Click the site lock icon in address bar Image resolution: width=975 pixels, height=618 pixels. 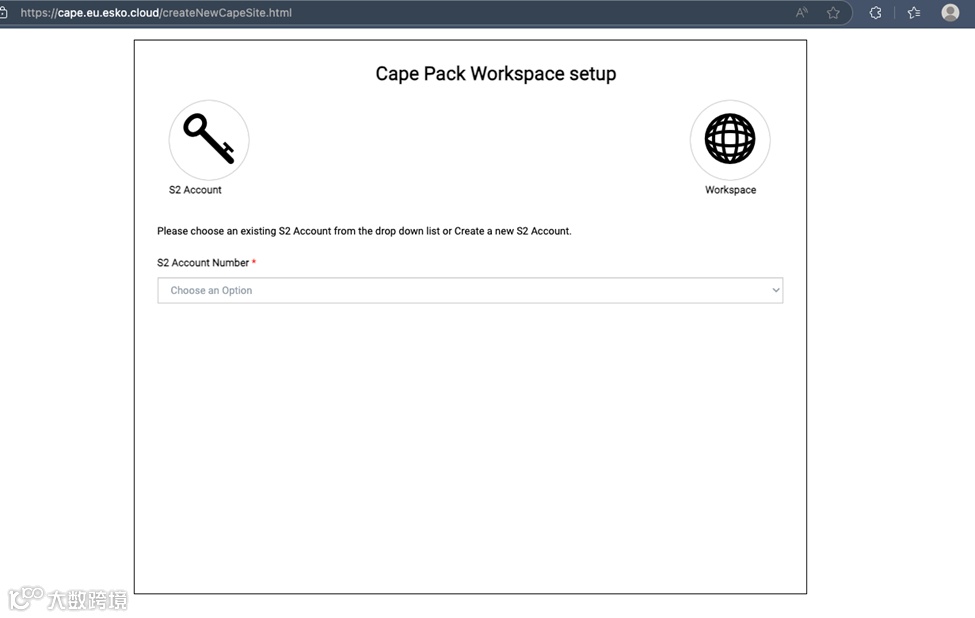(x=3, y=12)
